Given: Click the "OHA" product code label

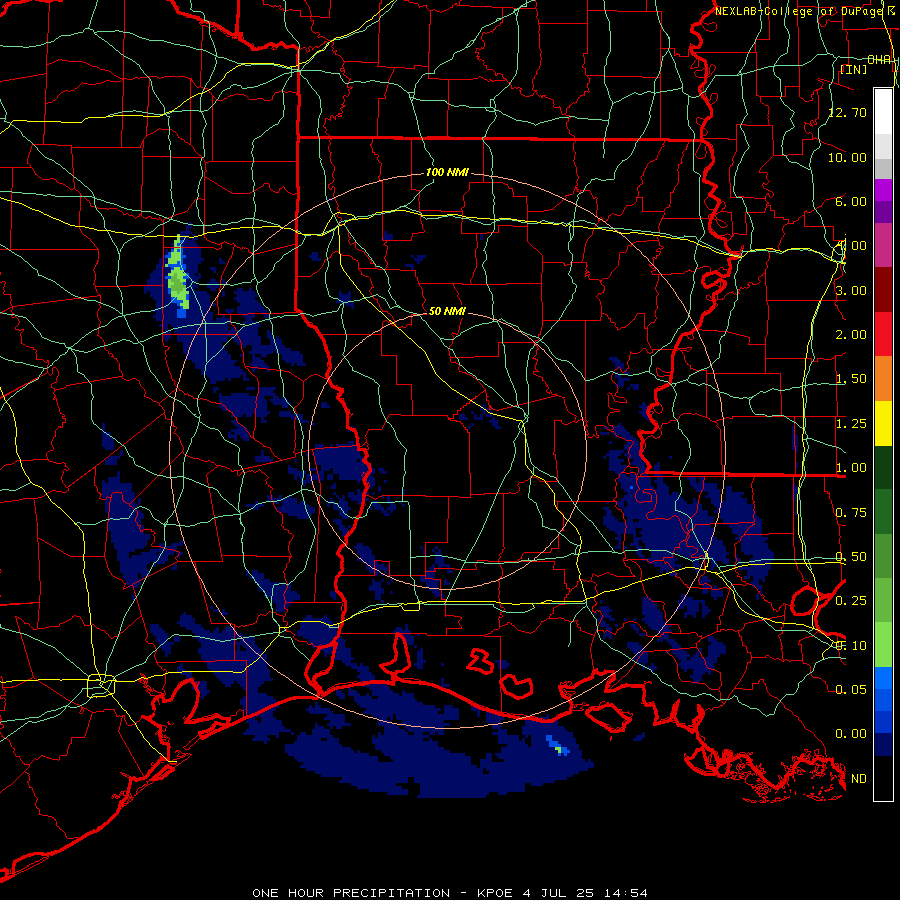Looking at the screenshot, I should 879,59.
